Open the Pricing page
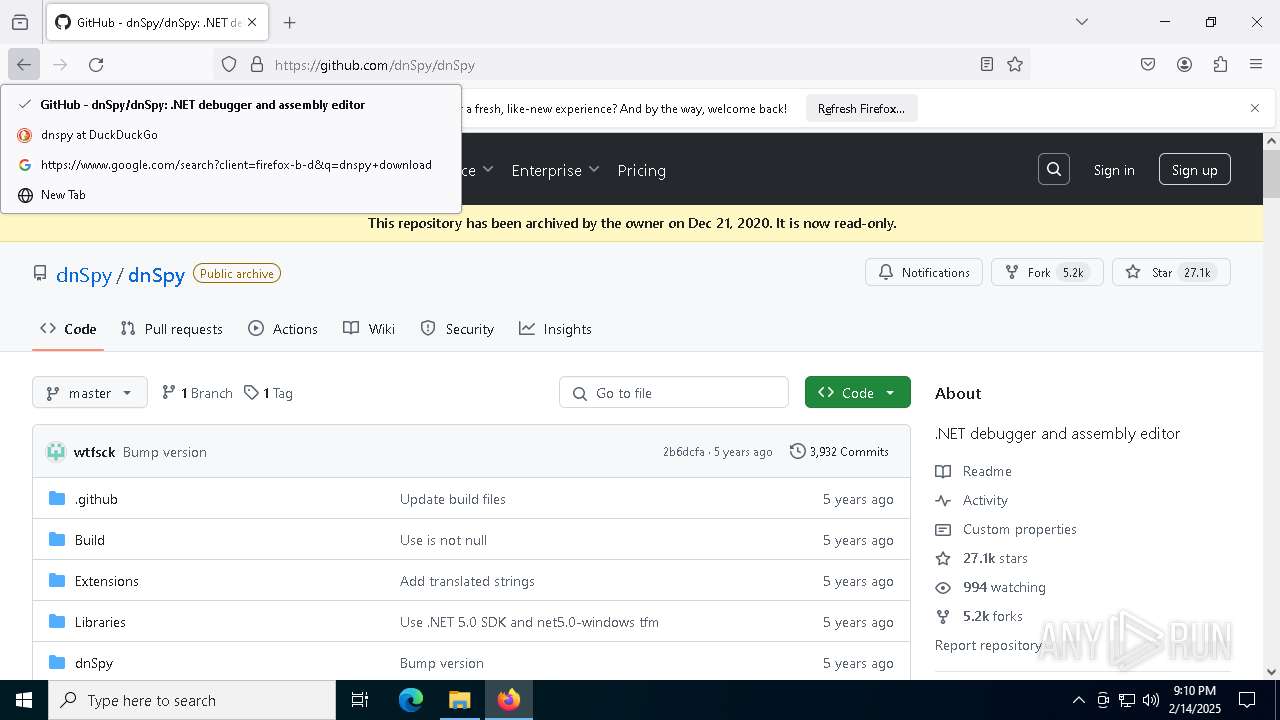The width and height of the screenshot is (1280, 720). (x=641, y=170)
